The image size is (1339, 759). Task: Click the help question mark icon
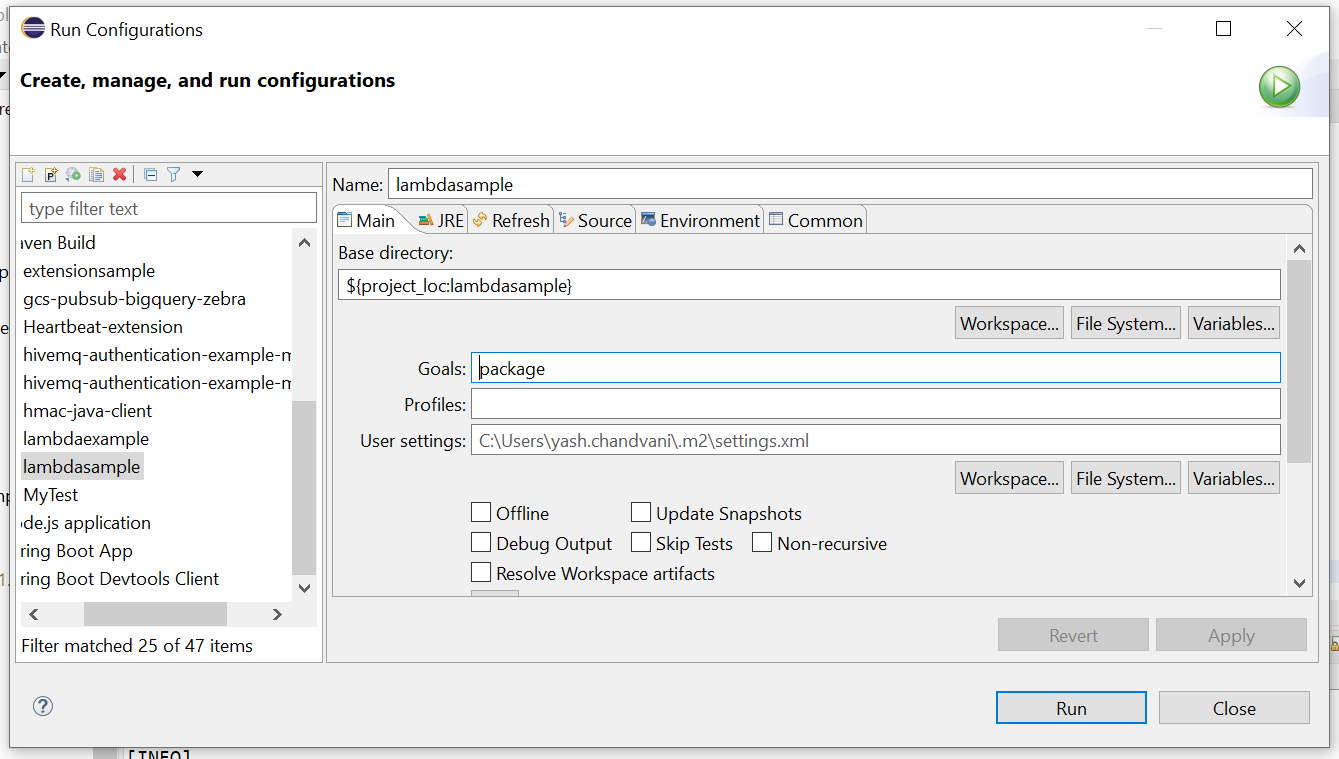[x=42, y=706]
